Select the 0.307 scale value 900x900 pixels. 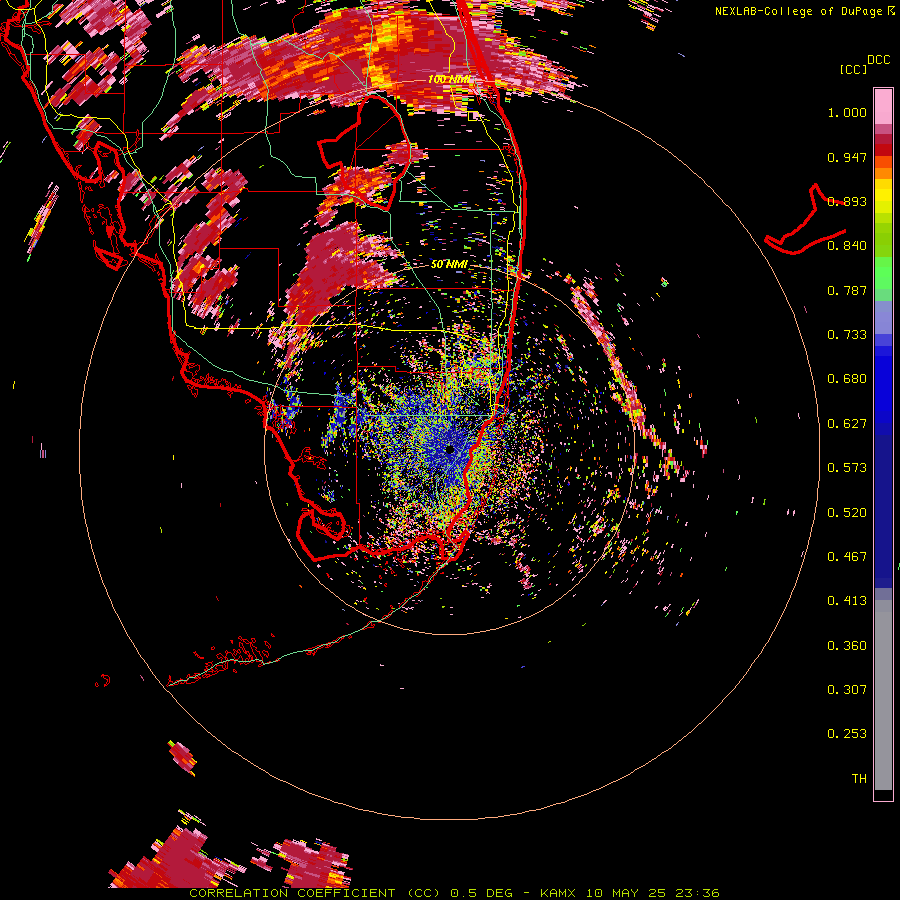coord(847,690)
